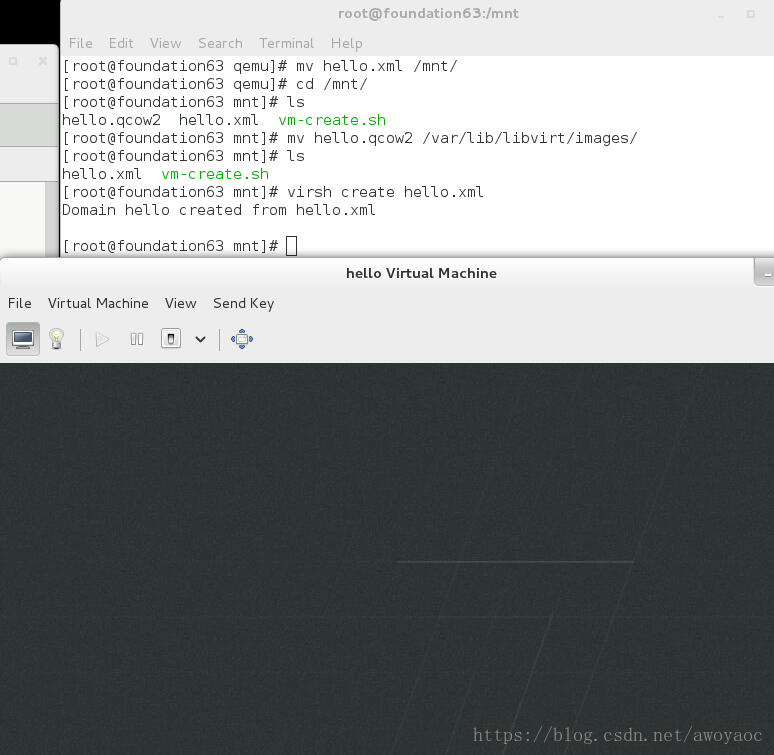Maximize the terminal window

click(751, 14)
